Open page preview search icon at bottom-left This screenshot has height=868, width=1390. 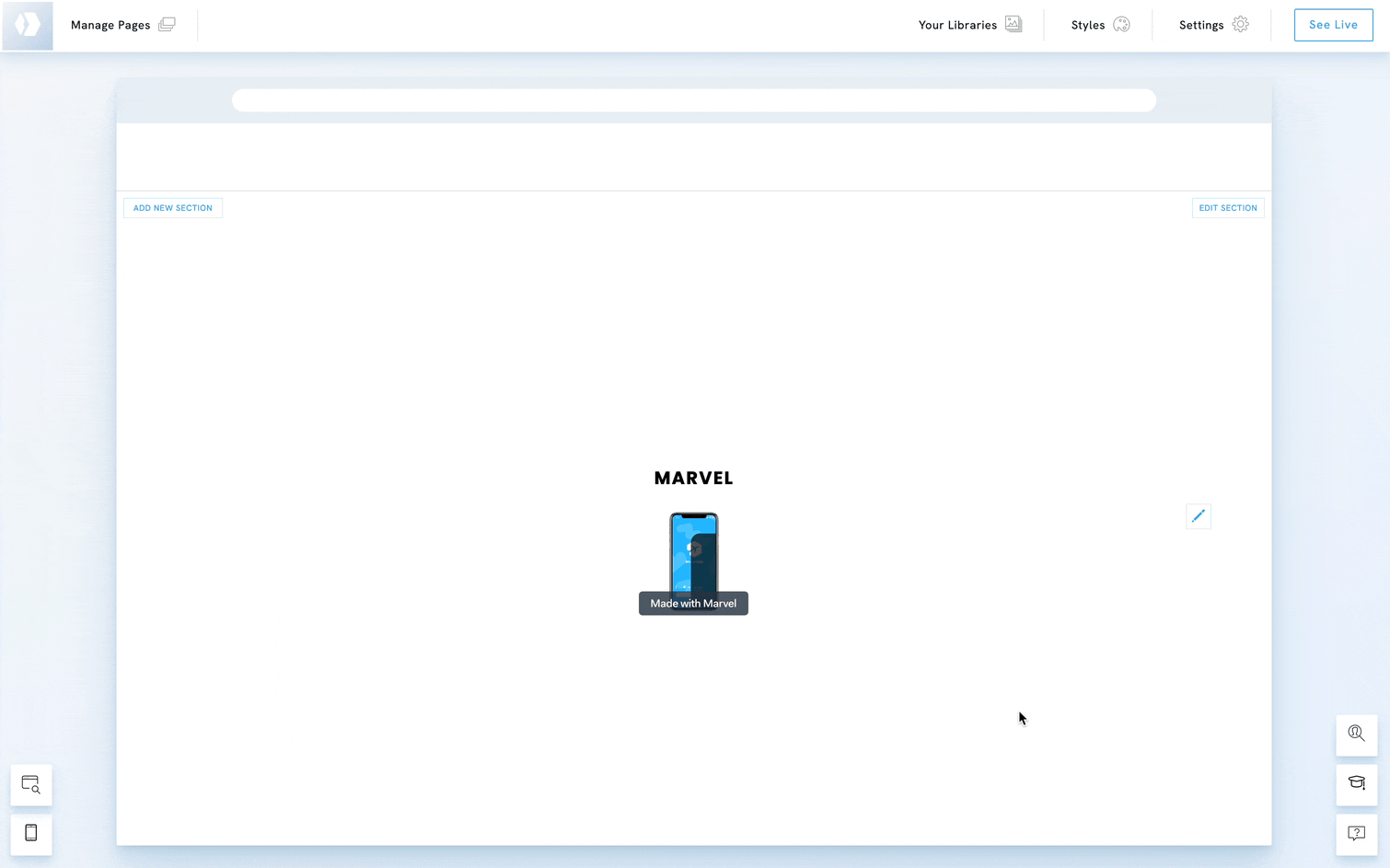point(31,785)
